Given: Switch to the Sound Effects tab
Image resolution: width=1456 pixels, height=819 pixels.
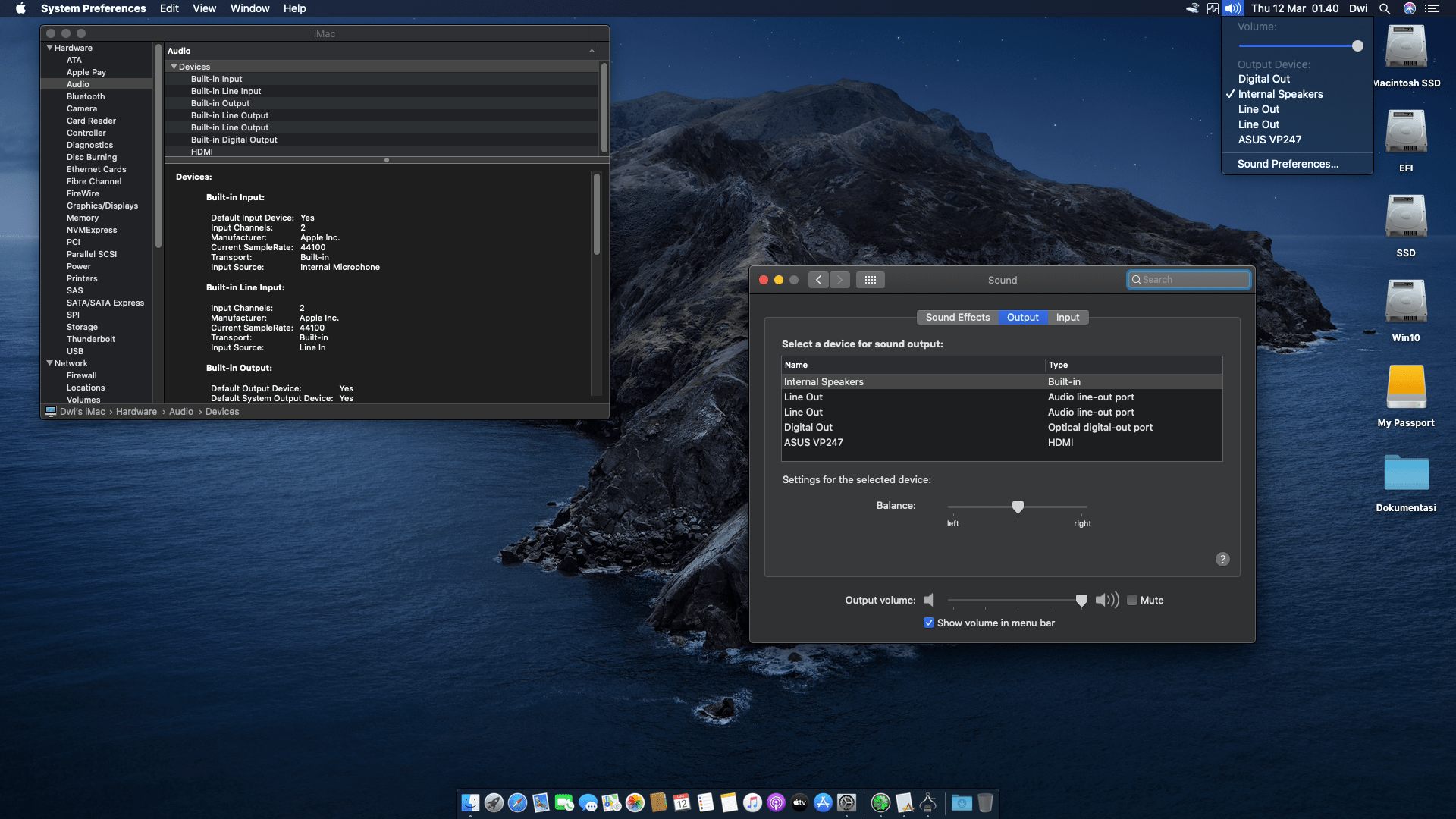Looking at the screenshot, I should pyautogui.click(x=957, y=317).
